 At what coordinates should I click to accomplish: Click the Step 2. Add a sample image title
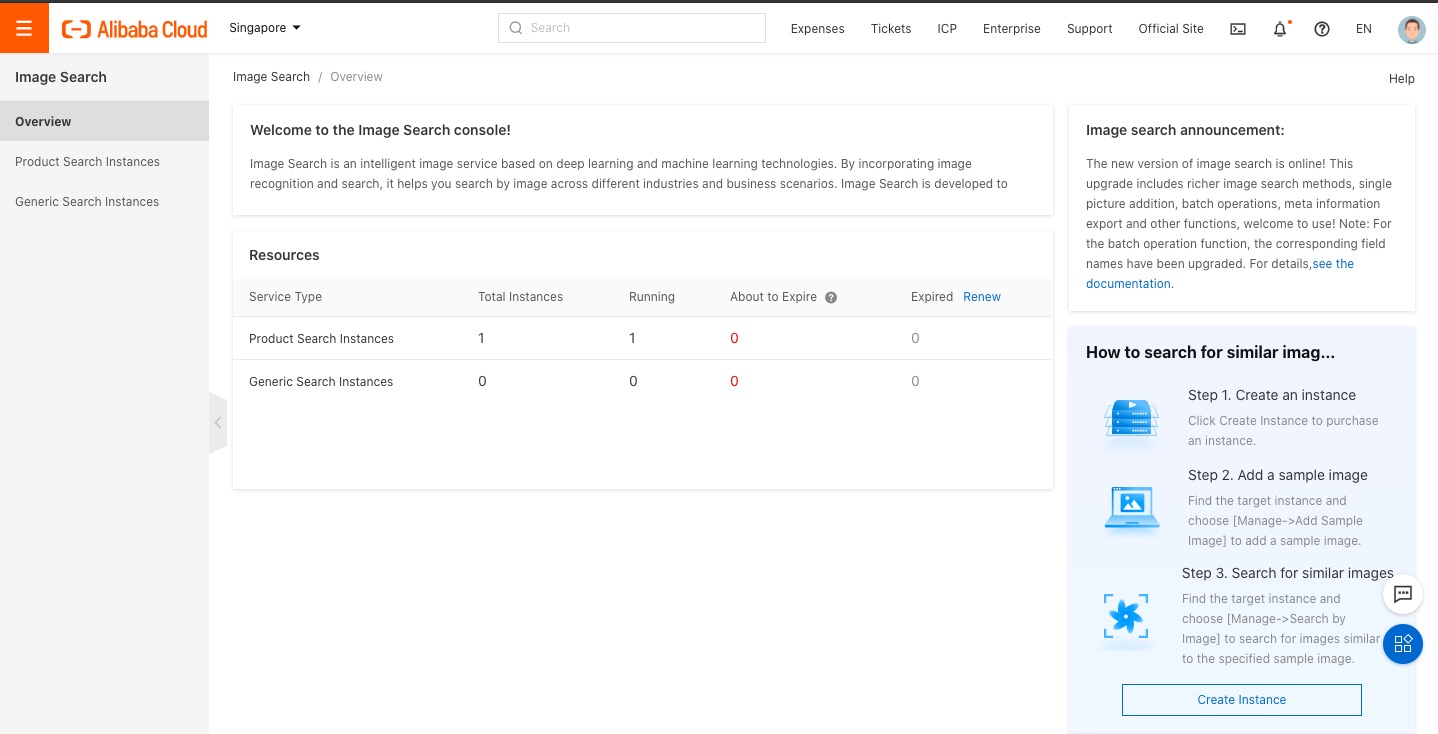pos(1278,475)
